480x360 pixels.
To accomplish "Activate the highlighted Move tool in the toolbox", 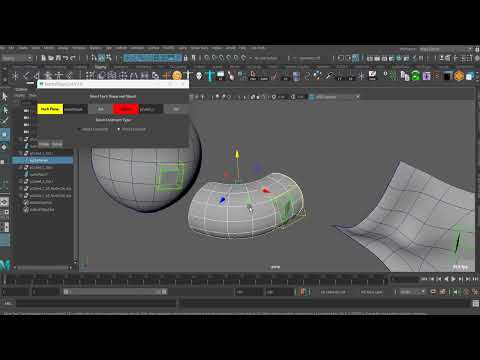I will click(x=5, y=135).
